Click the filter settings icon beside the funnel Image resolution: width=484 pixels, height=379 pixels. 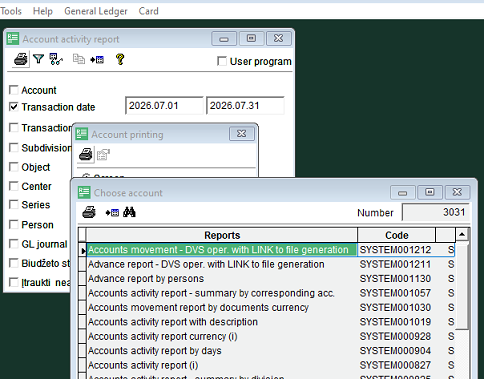point(56,59)
